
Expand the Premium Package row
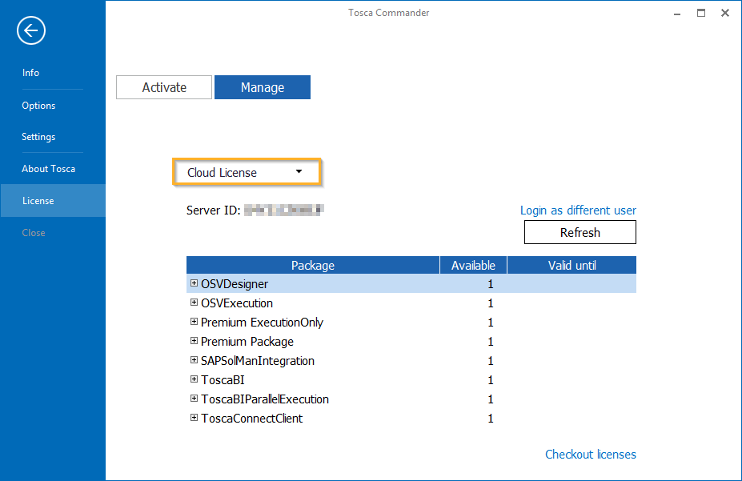pyautogui.click(x=194, y=341)
